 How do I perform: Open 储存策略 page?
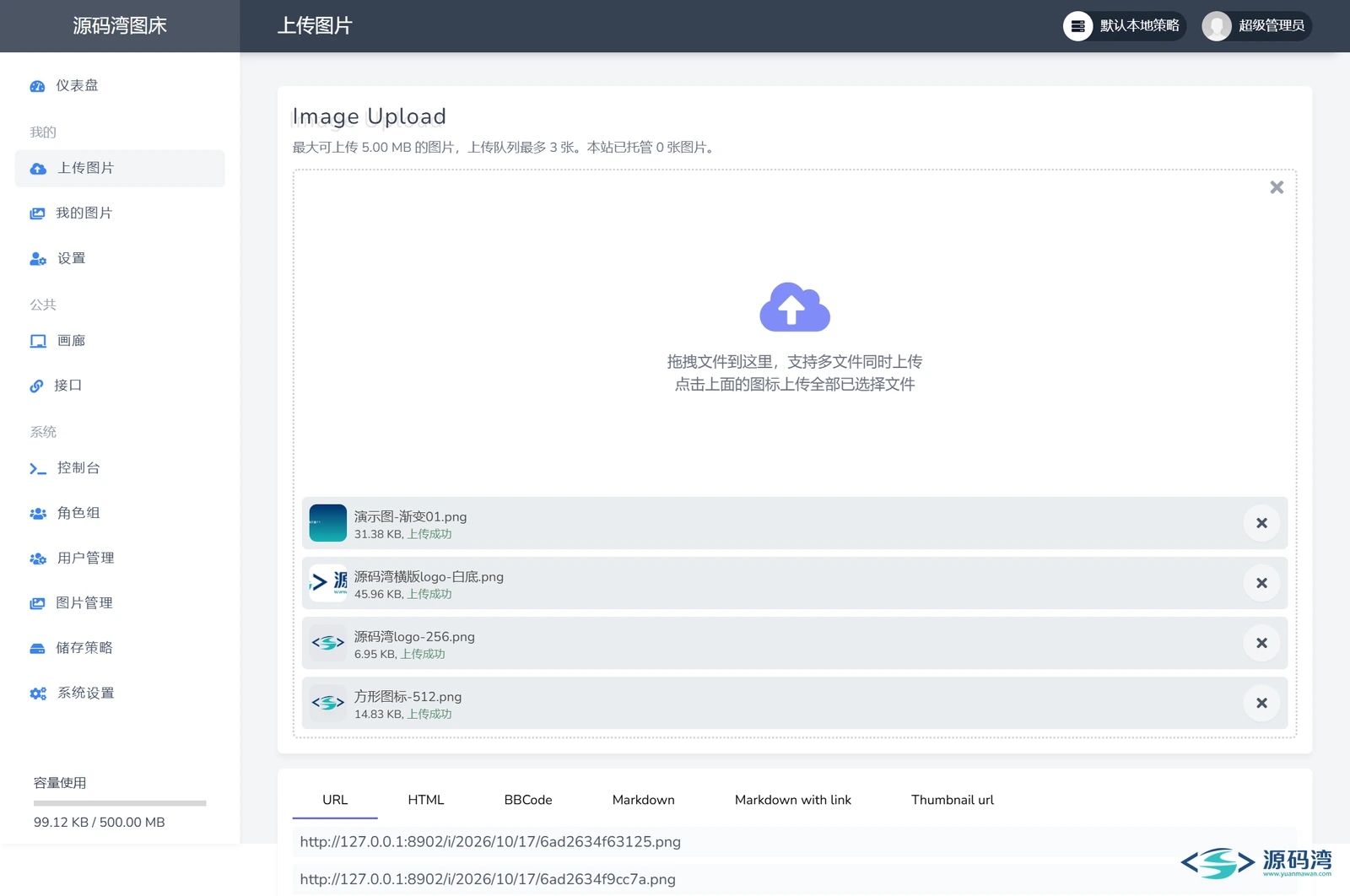coord(120,648)
